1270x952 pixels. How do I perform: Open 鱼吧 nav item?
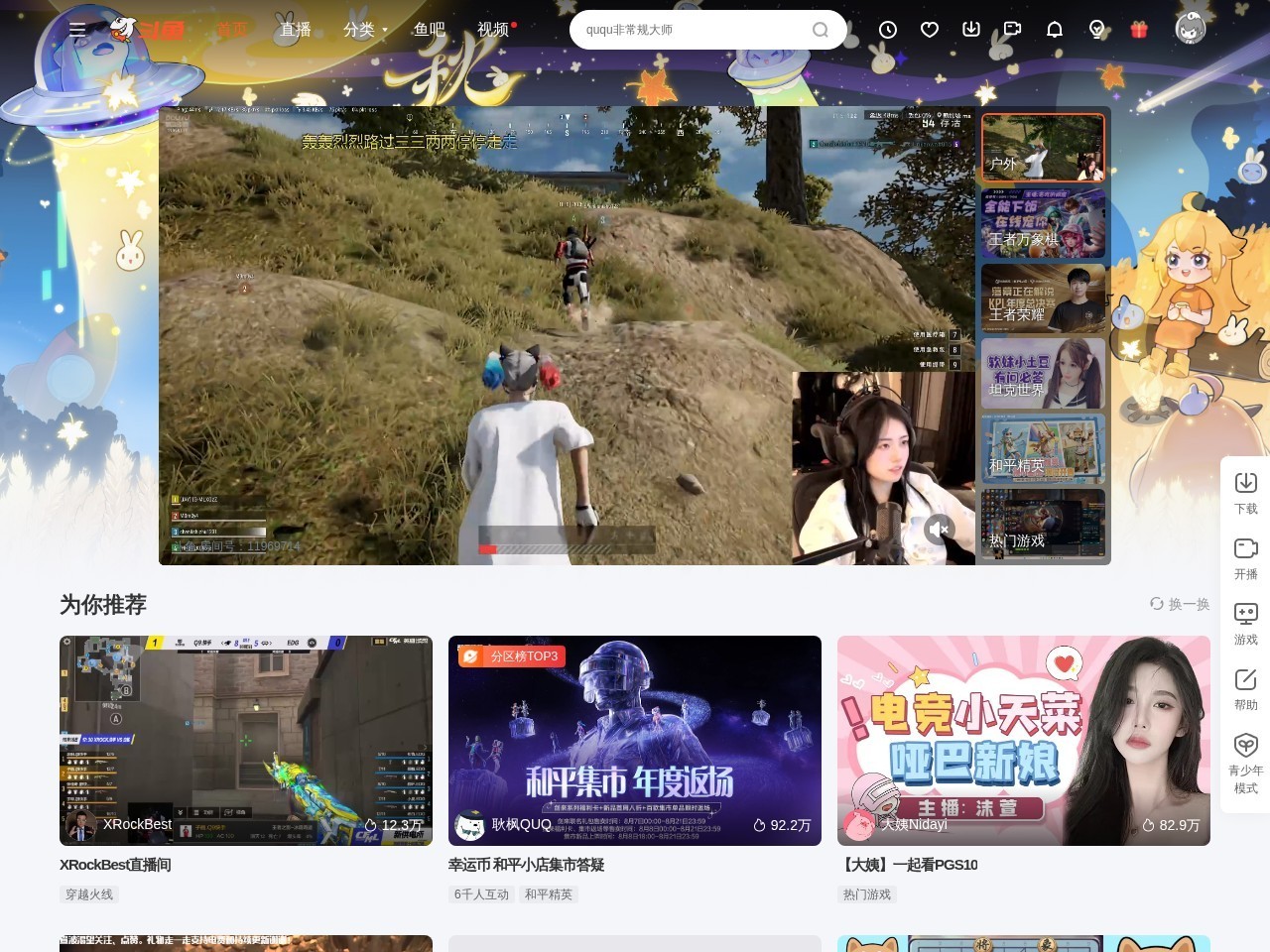[430, 30]
